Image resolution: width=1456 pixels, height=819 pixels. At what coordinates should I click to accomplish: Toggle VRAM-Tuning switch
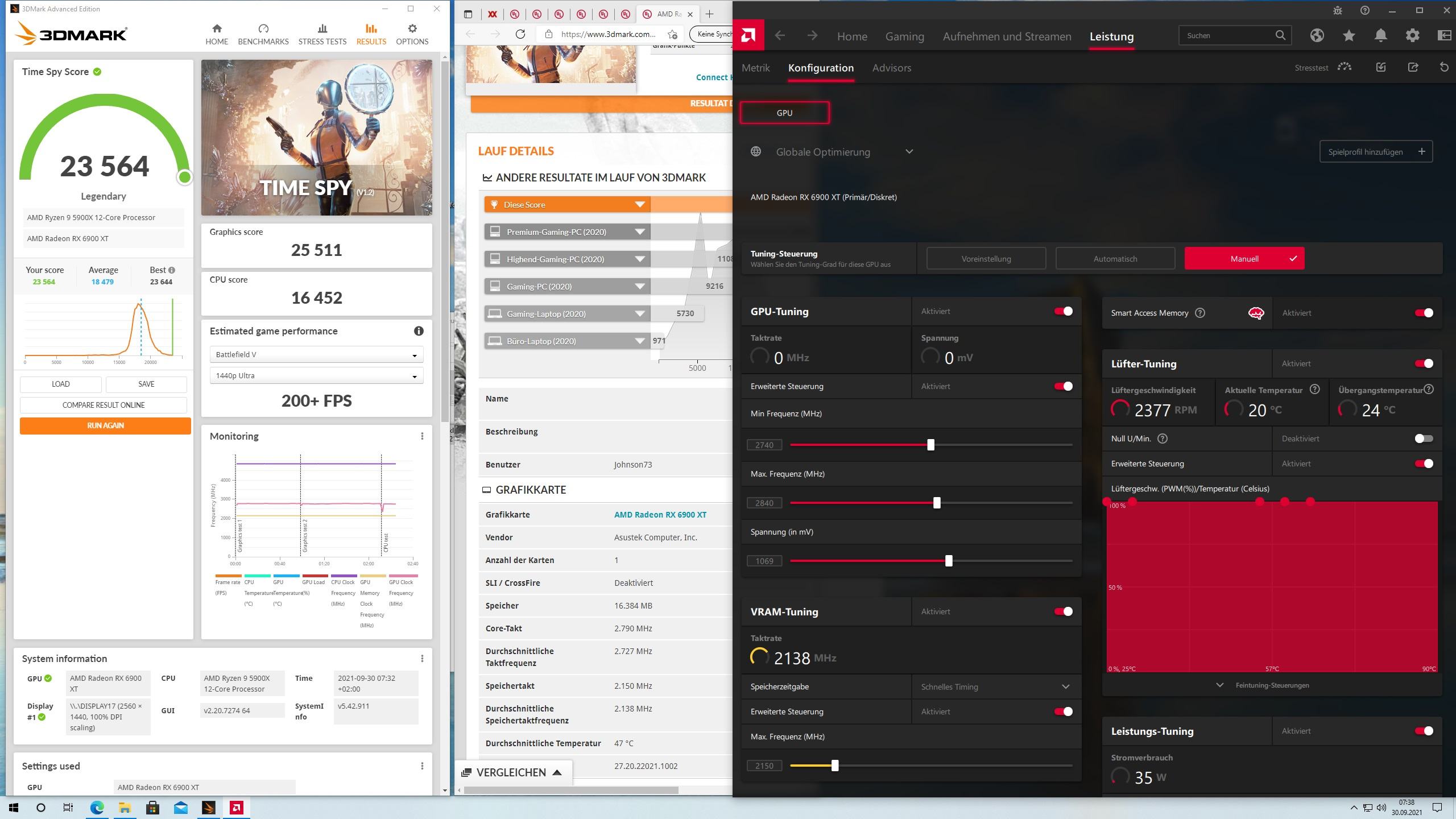coord(1063,611)
